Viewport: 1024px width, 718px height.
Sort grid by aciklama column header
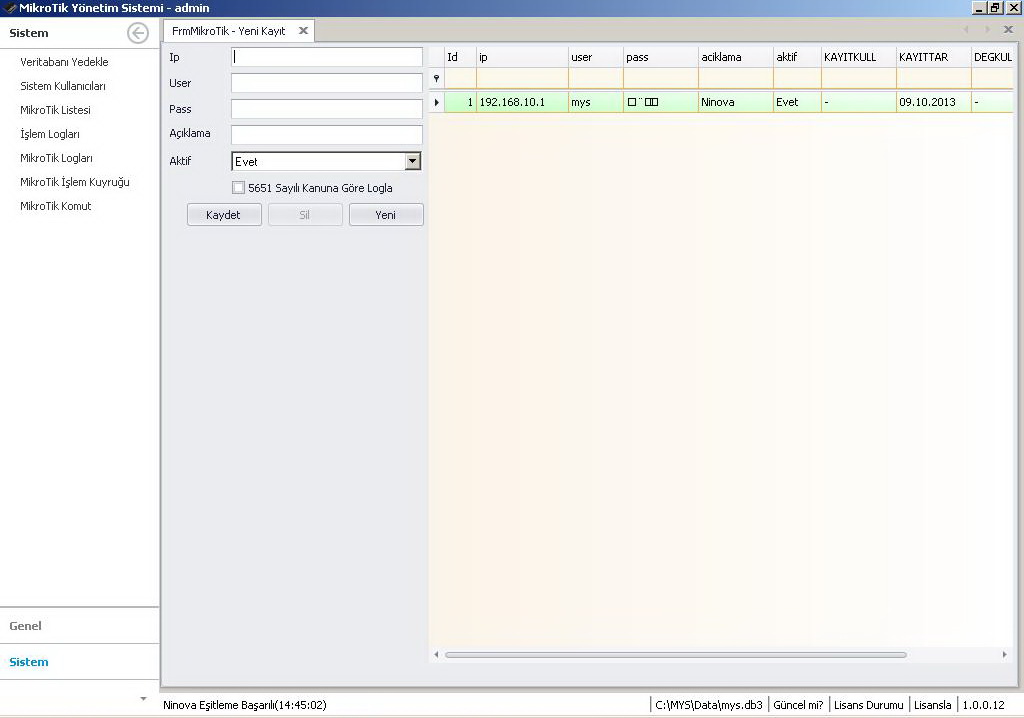pyautogui.click(x=736, y=57)
